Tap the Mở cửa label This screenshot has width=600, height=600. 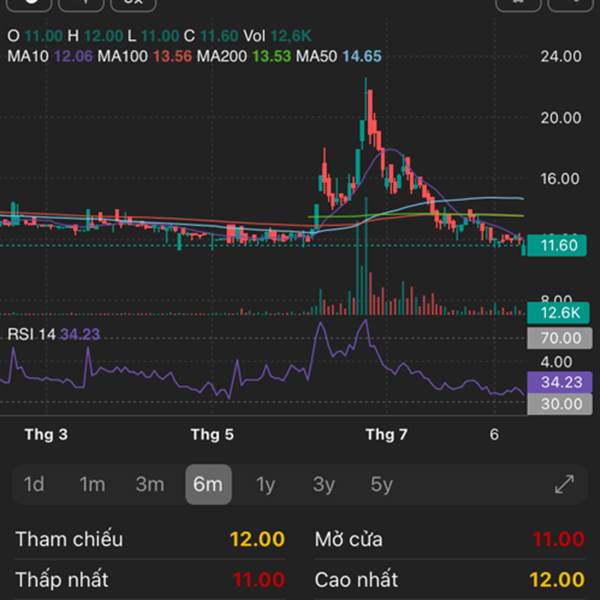pyautogui.click(x=349, y=539)
